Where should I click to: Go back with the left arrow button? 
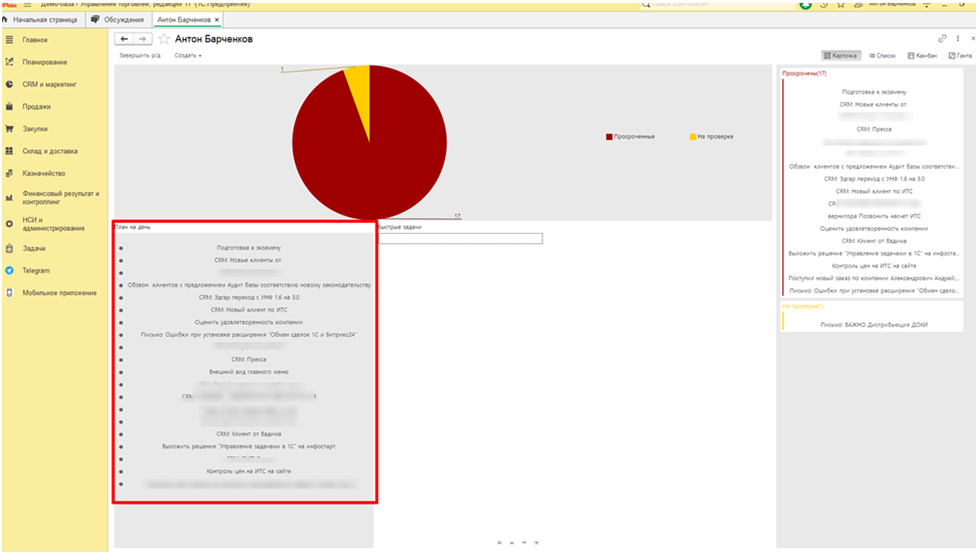124,39
